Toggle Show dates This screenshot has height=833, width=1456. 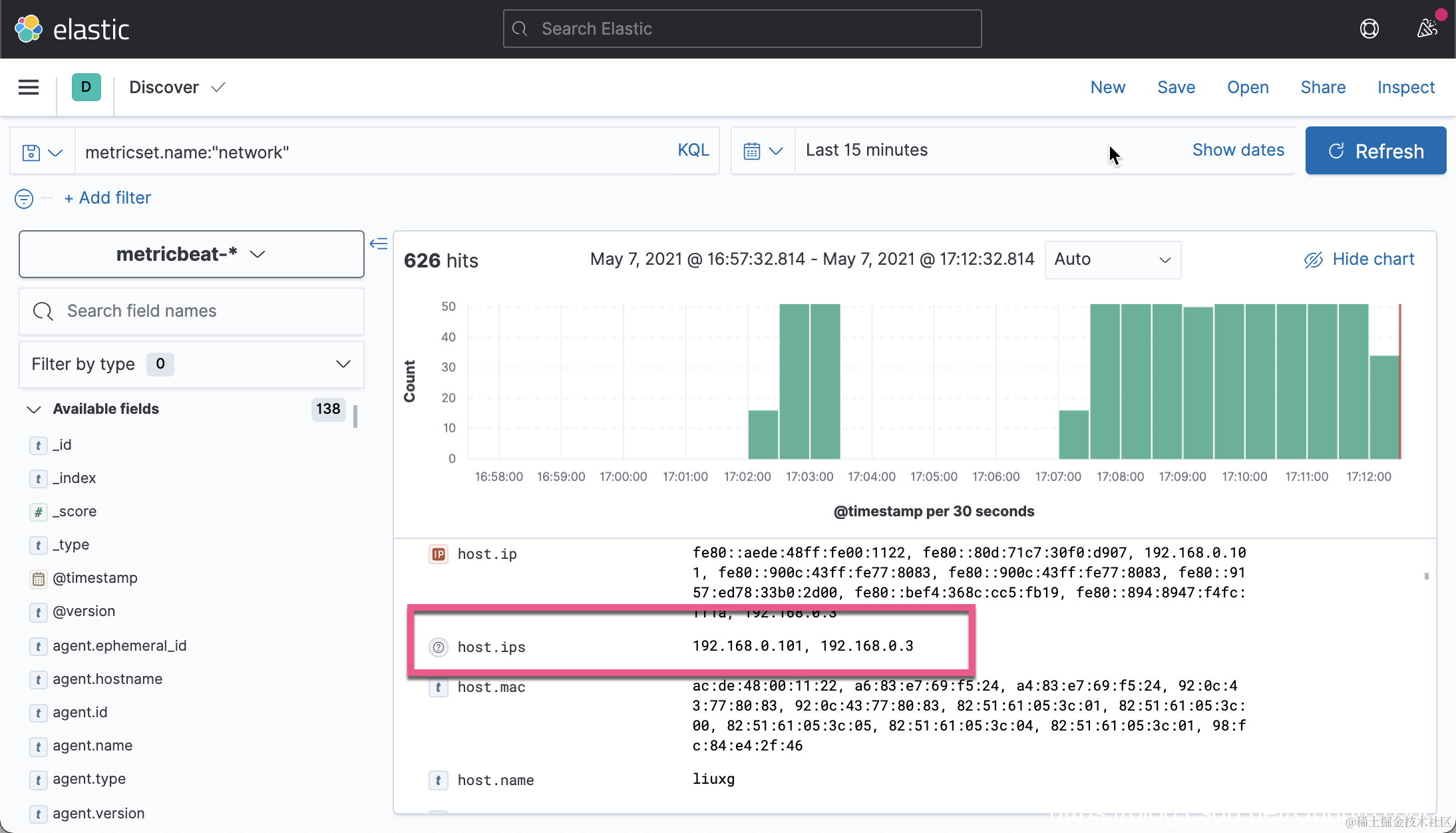pyautogui.click(x=1238, y=150)
